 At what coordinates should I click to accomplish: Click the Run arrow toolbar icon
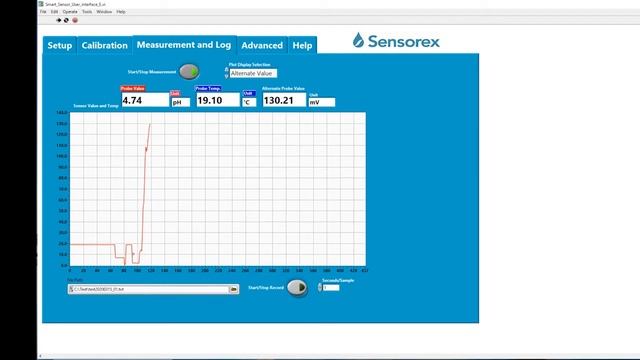(x=58, y=20)
